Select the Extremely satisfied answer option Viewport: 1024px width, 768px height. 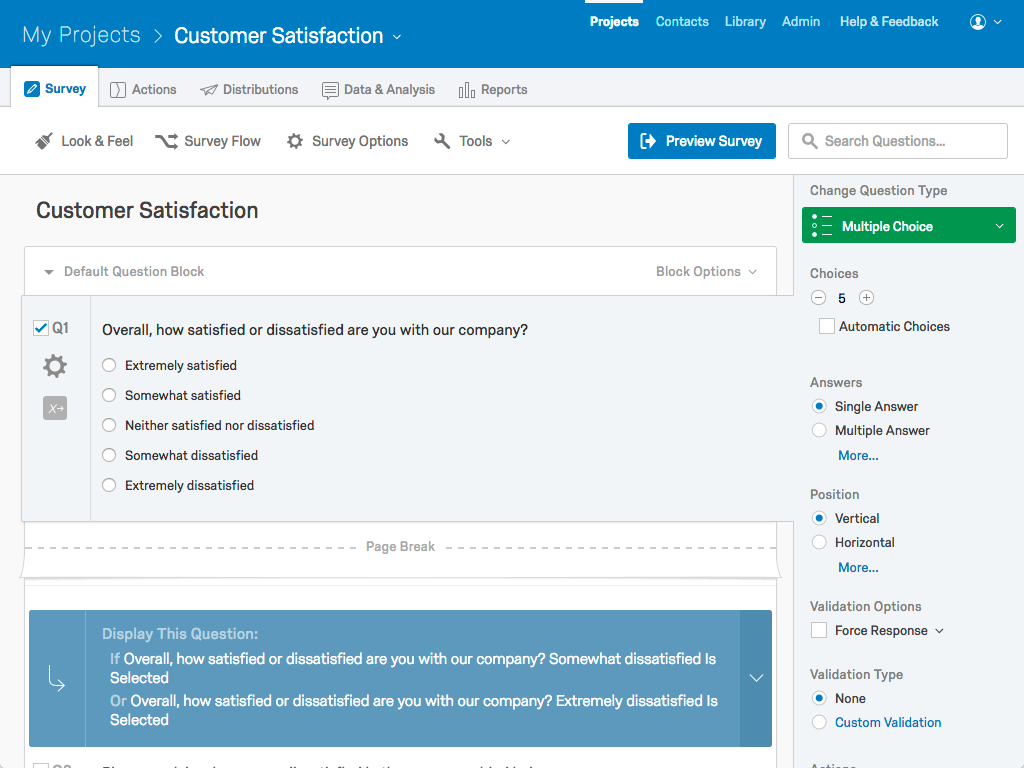(x=109, y=365)
